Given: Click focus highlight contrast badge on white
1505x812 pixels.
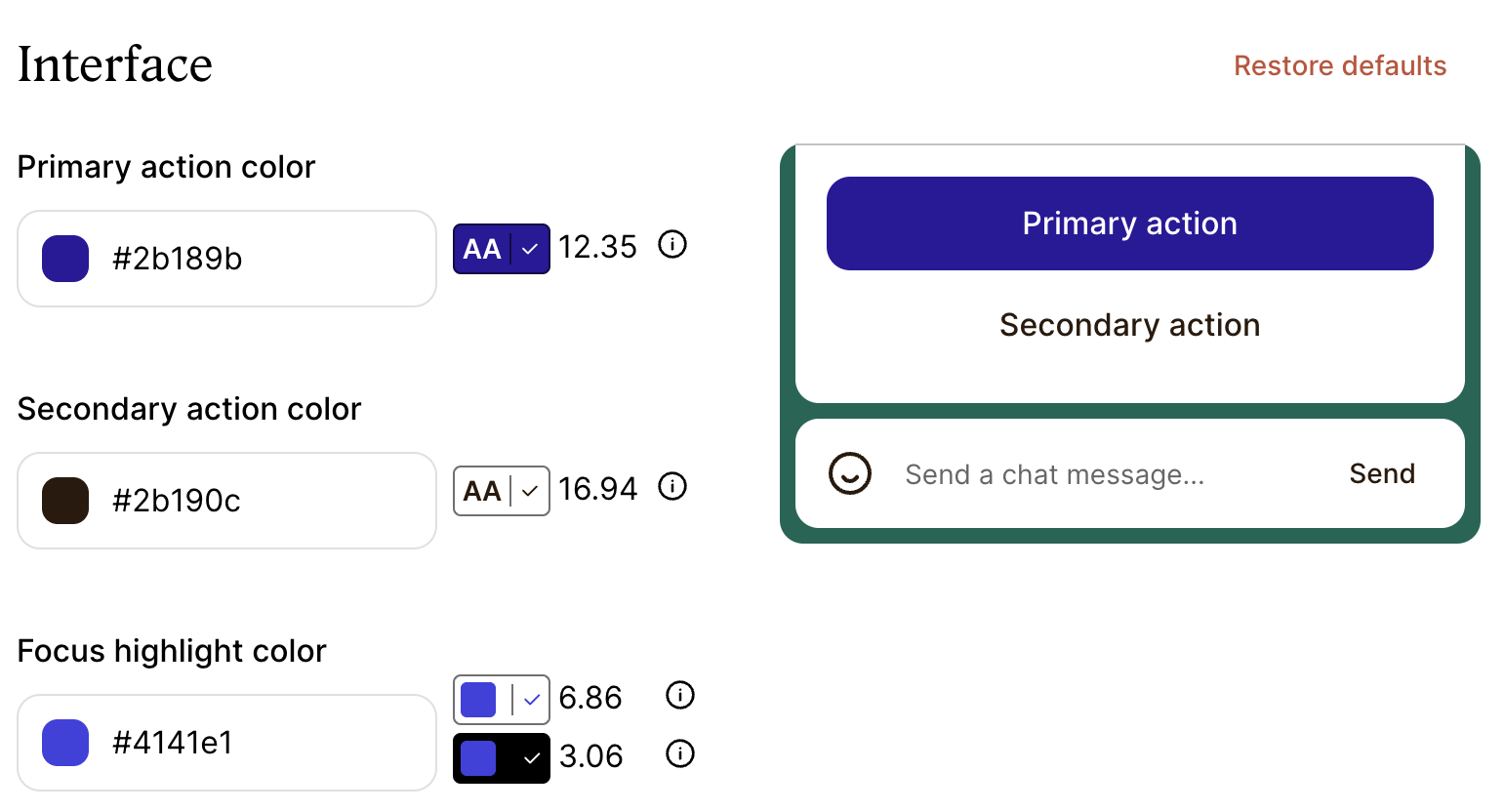Looking at the screenshot, I should click(x=501, y=700).
